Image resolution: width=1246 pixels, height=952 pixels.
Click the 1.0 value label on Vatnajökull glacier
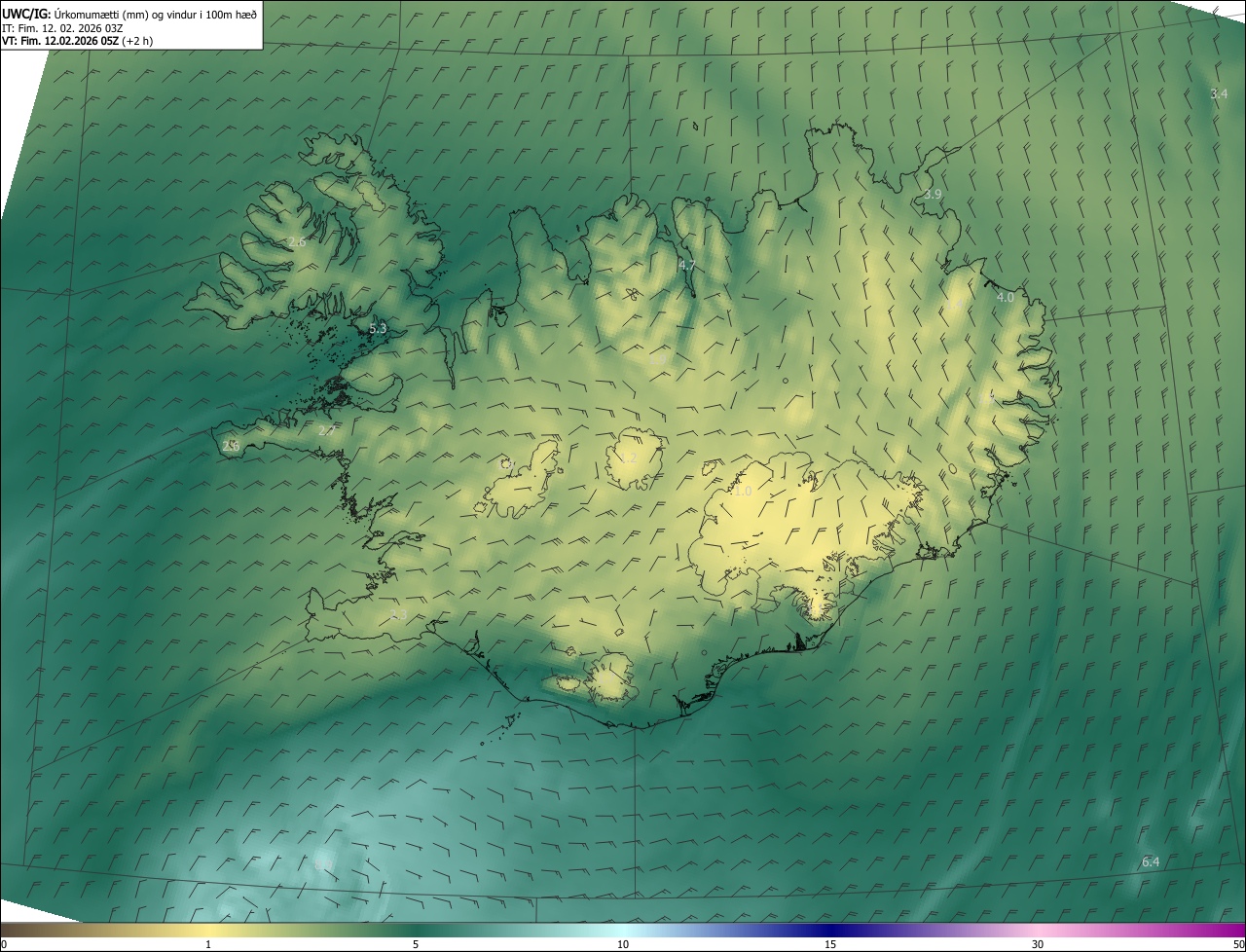[x=743, y=492]
